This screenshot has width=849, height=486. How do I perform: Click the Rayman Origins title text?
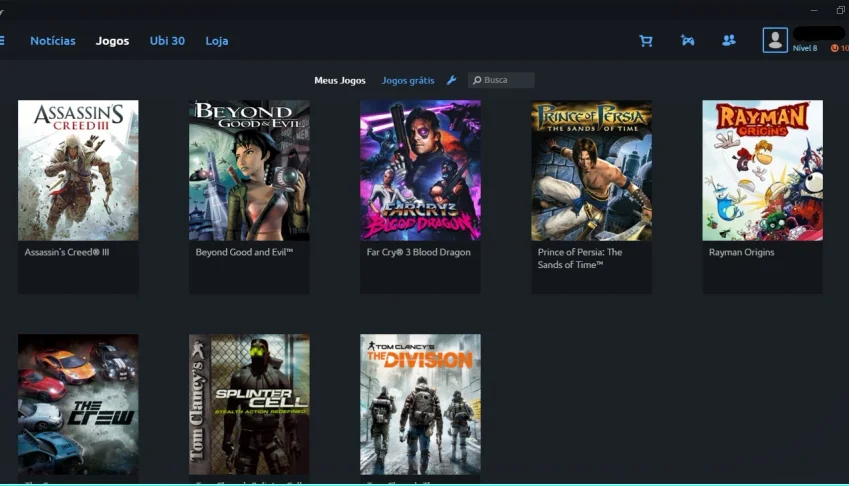741,252
